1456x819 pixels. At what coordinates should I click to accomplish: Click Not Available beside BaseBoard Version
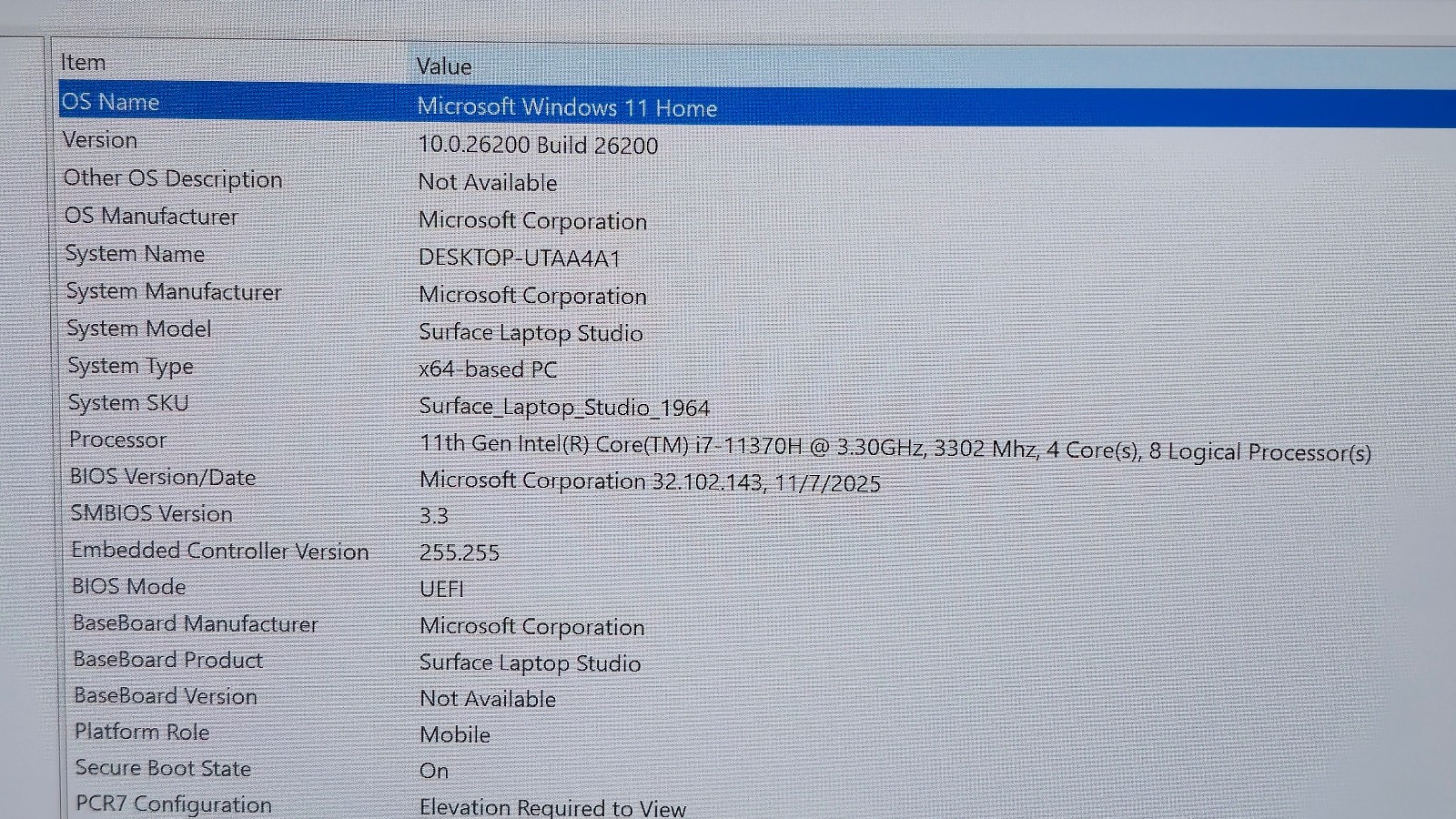tap(488, 699)
